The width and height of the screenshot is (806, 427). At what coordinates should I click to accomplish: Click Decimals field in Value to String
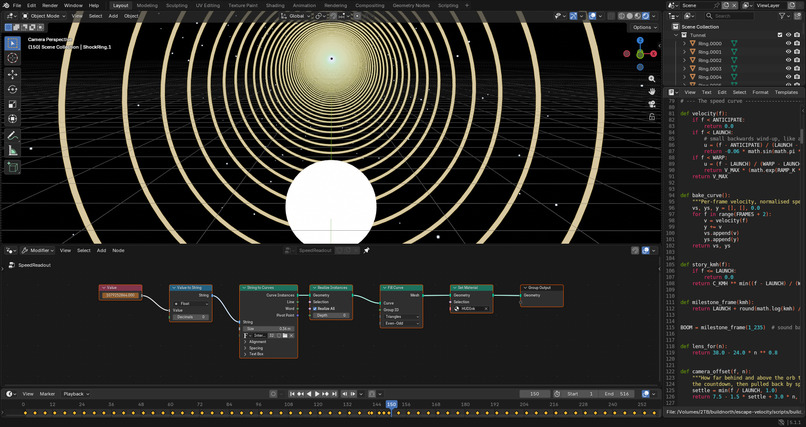pyautogui.click(x=190, y=317)
